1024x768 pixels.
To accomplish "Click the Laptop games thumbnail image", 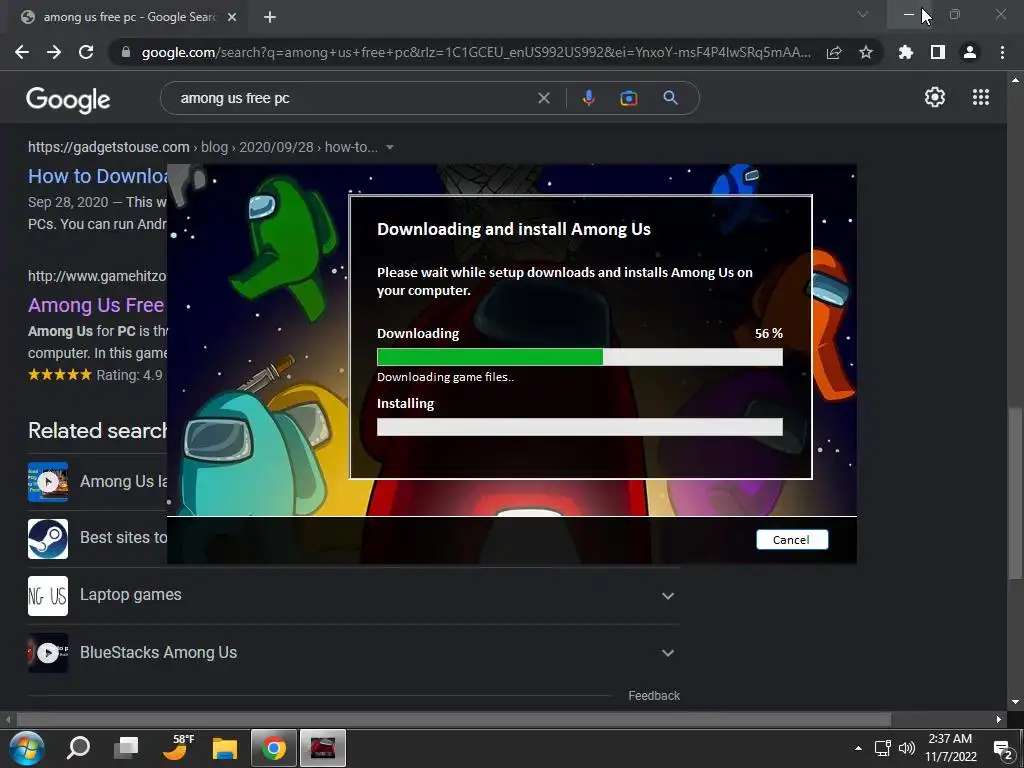I will click(x=48, y=596).
